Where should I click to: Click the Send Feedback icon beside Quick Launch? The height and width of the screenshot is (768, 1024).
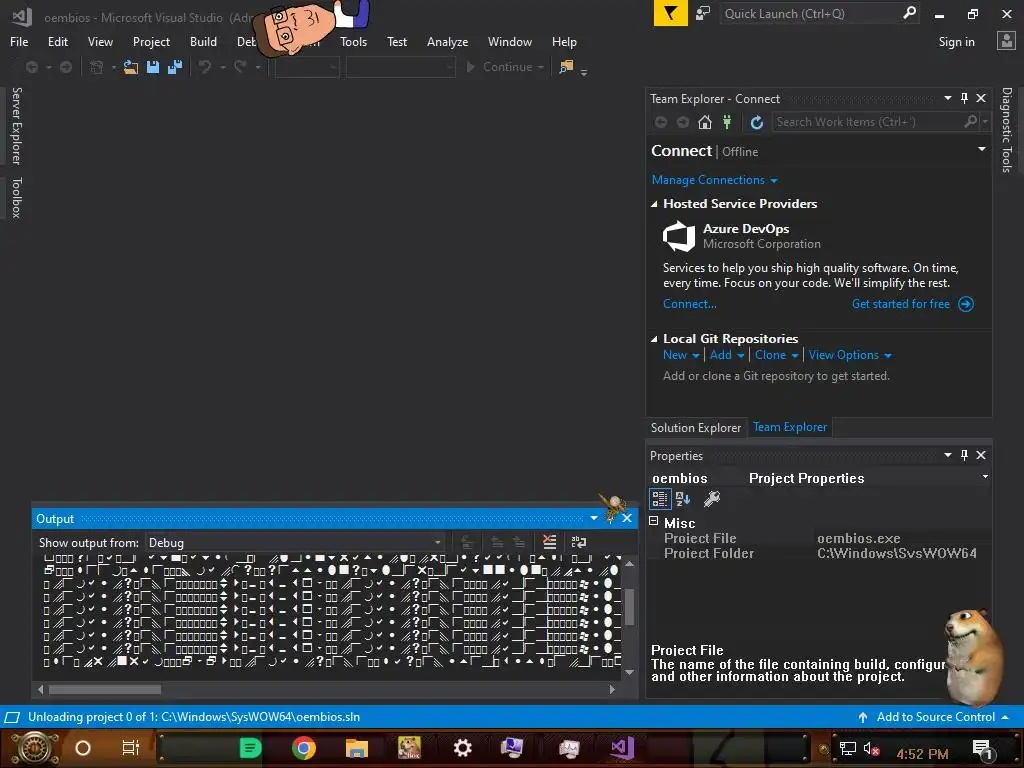703,13
